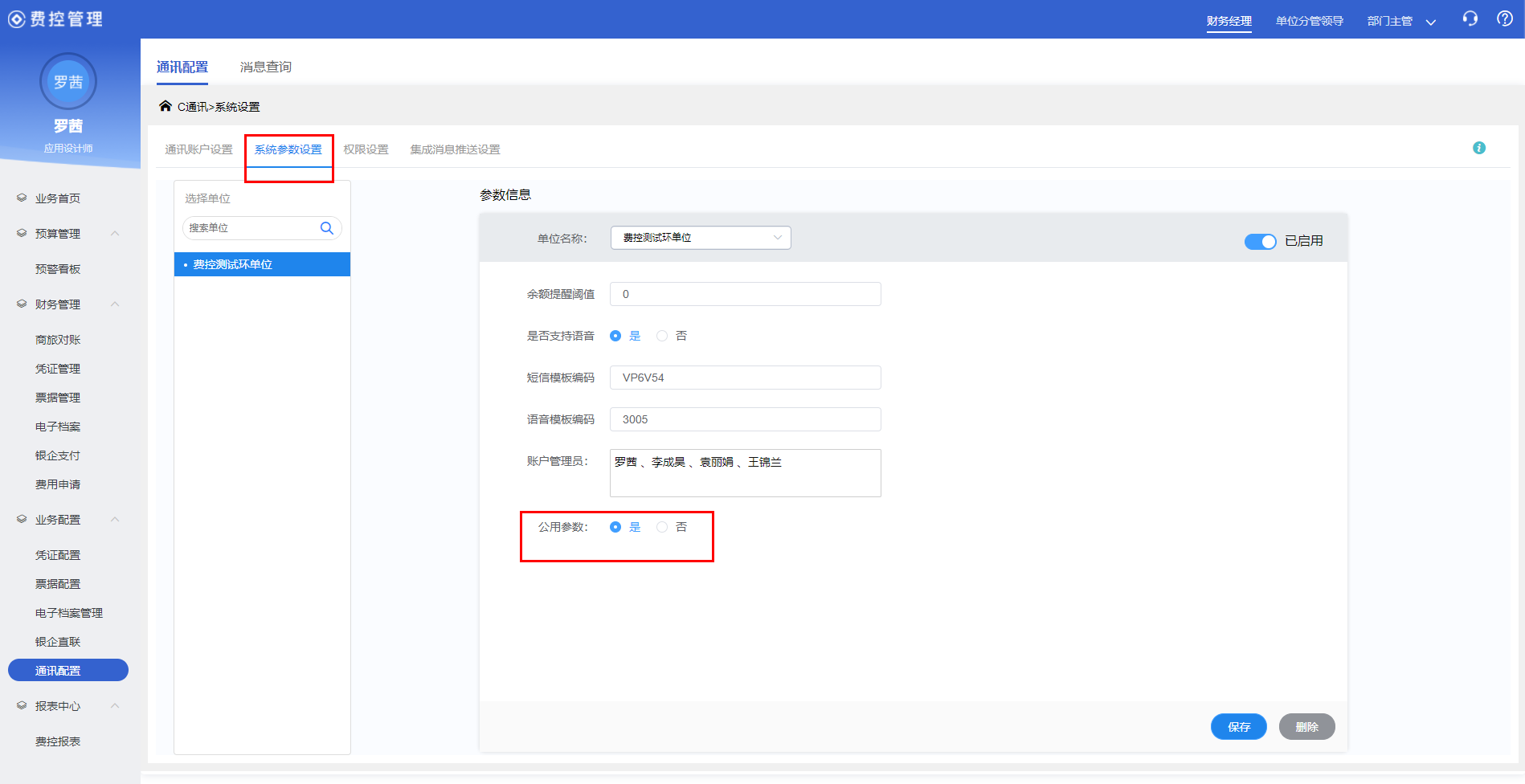
Task: Click the 语音模板编码 input field
Action: click(746, 419)
